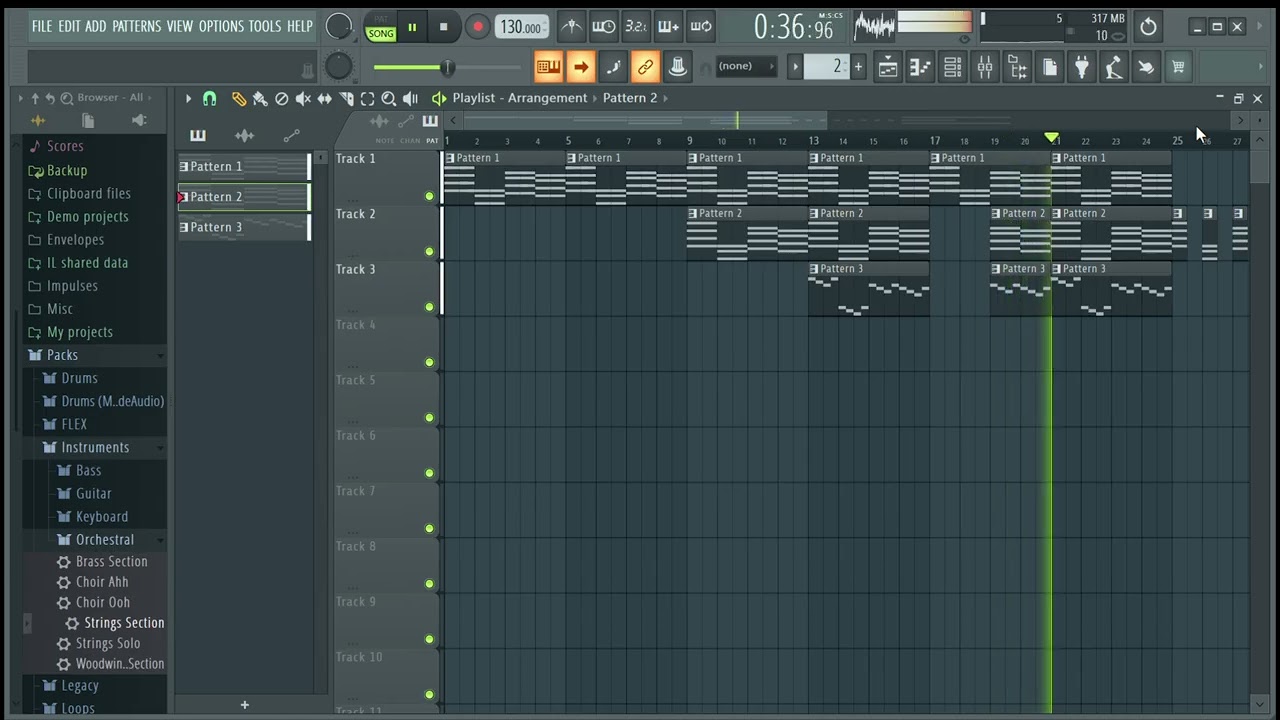Click the tempo display 130.000

[521, 27]
